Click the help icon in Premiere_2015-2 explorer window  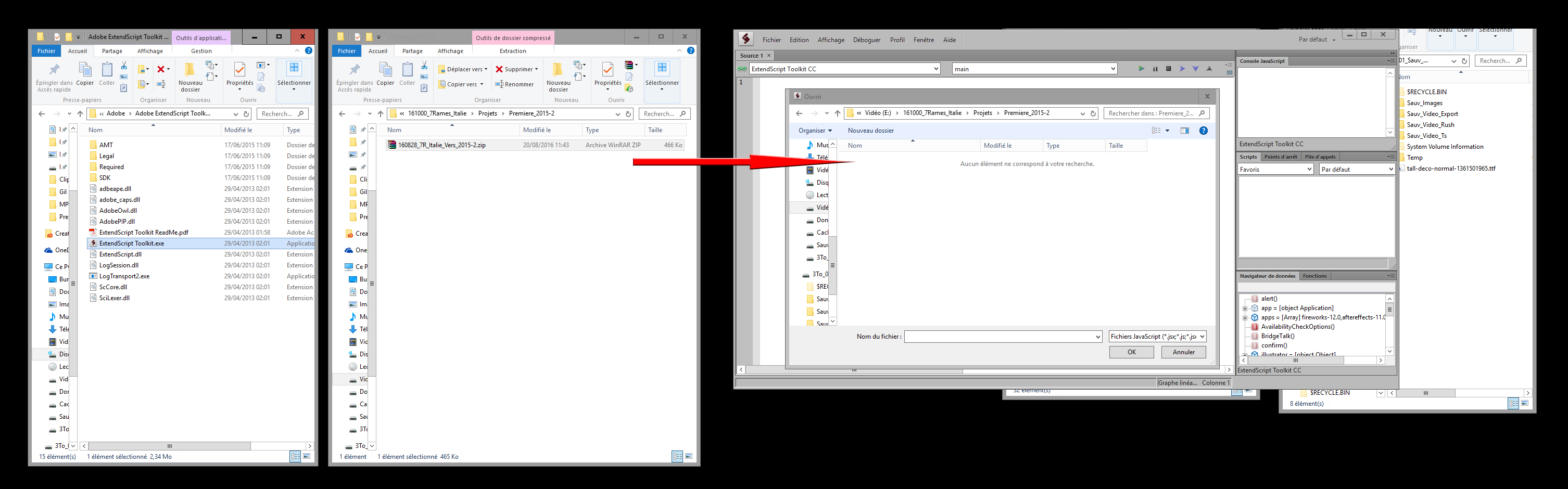pyautogui.click(x=691, y=50)
